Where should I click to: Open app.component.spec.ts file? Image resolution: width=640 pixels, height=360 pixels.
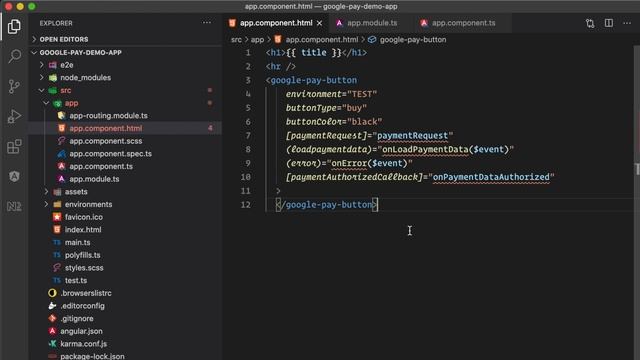110,153
